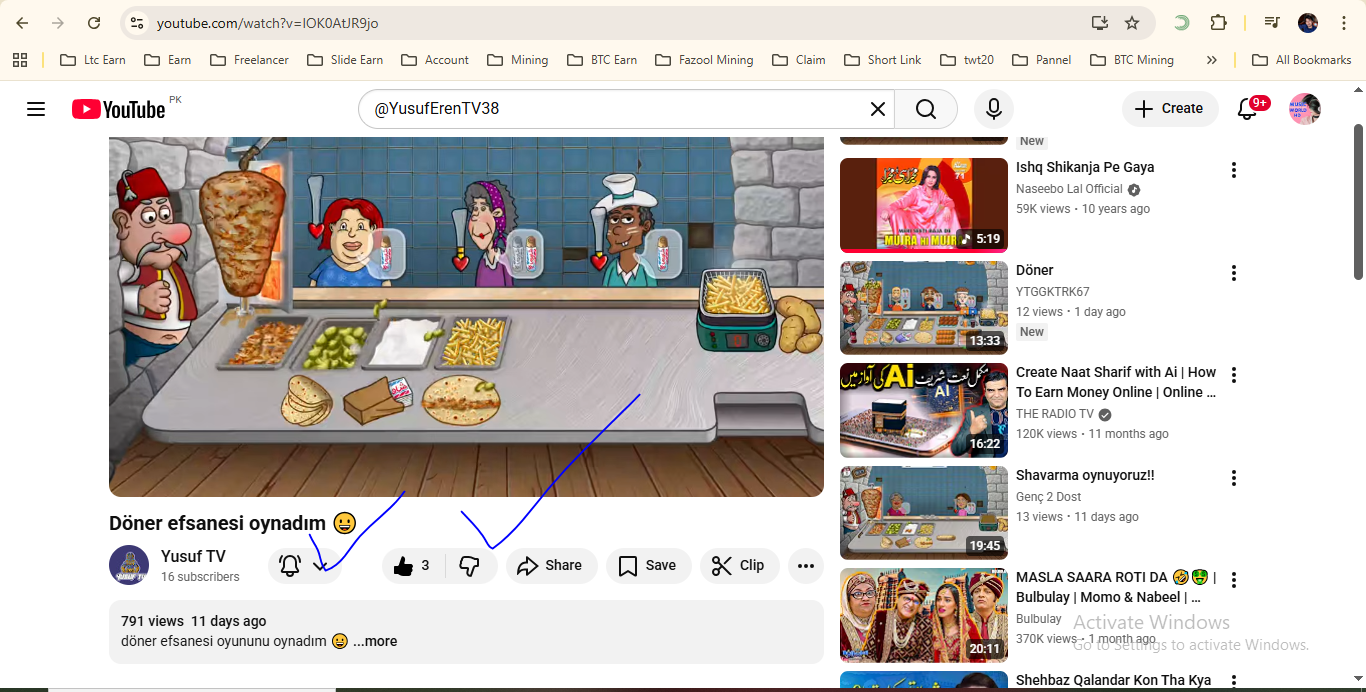The image size is (1366, 692).
Task: Open YouTube notifications bell
Action: click(x=1247, y=109)
